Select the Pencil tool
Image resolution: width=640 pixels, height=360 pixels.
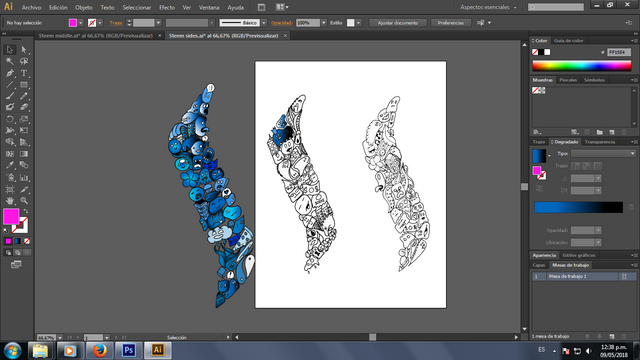pyautogui.click(x=24, y=96)
